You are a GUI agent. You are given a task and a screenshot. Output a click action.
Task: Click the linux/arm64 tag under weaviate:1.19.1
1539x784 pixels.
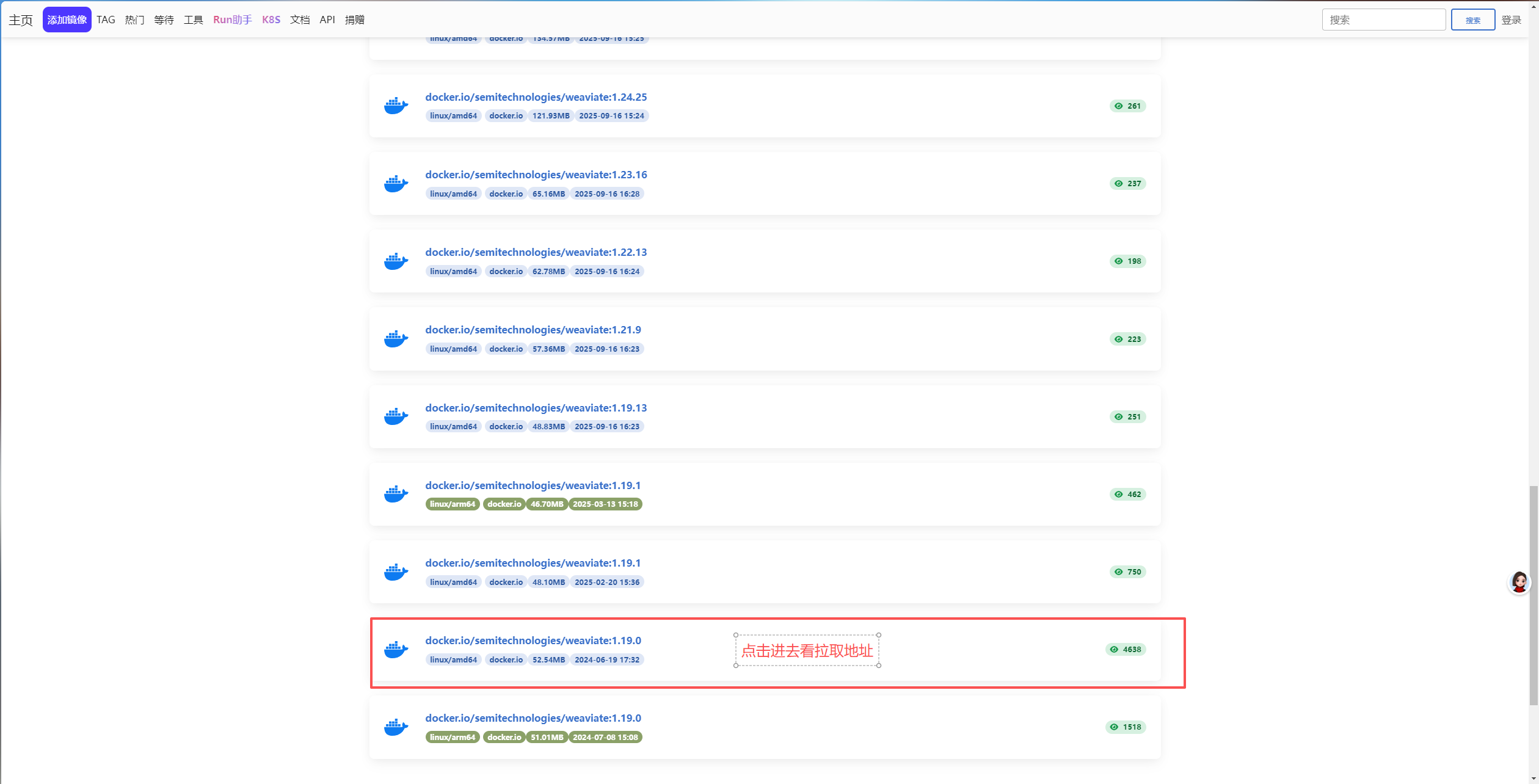(x=452, y=504)
